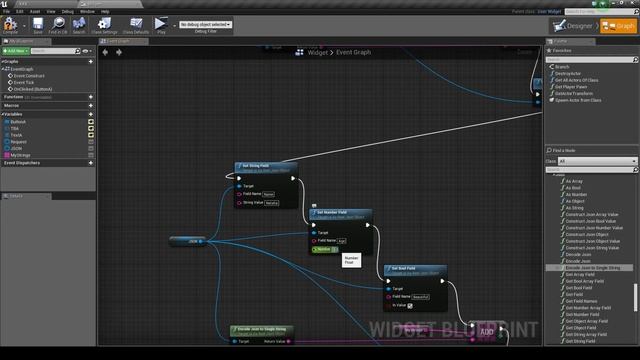Click the palette list scrollbar
This screenshot has width=640, height=360.
pyautogui.click(x=635, y=297)
